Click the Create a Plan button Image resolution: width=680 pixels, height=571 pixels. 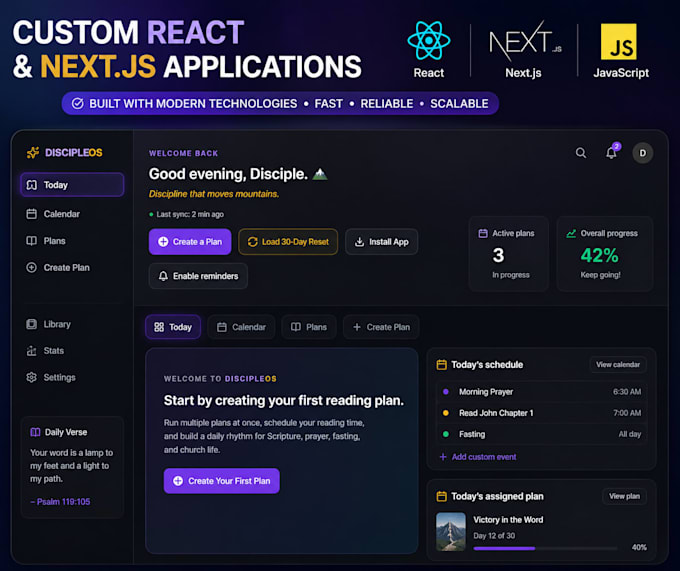tap(190, 241)
